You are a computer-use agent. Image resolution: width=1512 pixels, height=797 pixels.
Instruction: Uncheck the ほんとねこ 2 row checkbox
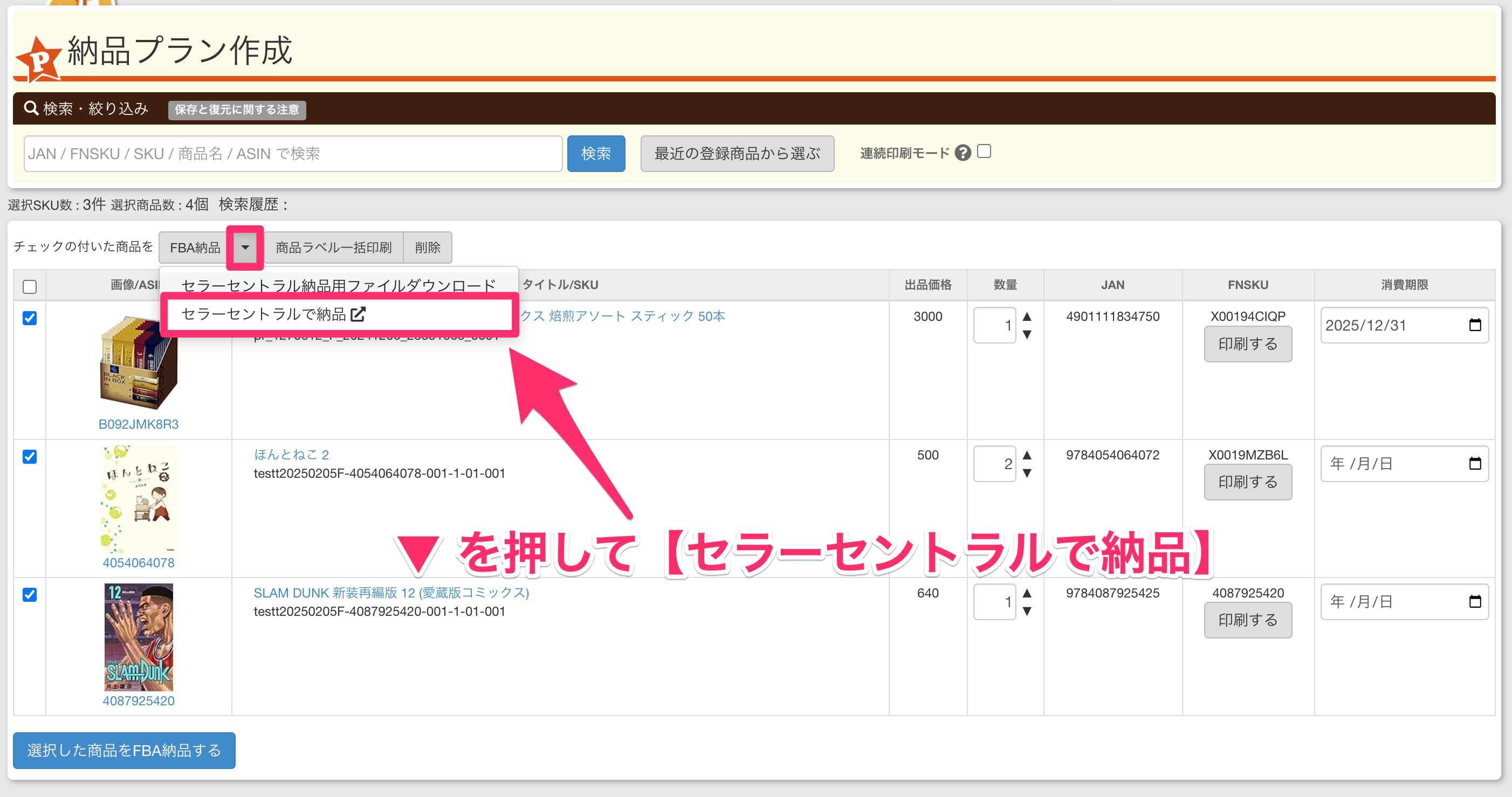29,457
